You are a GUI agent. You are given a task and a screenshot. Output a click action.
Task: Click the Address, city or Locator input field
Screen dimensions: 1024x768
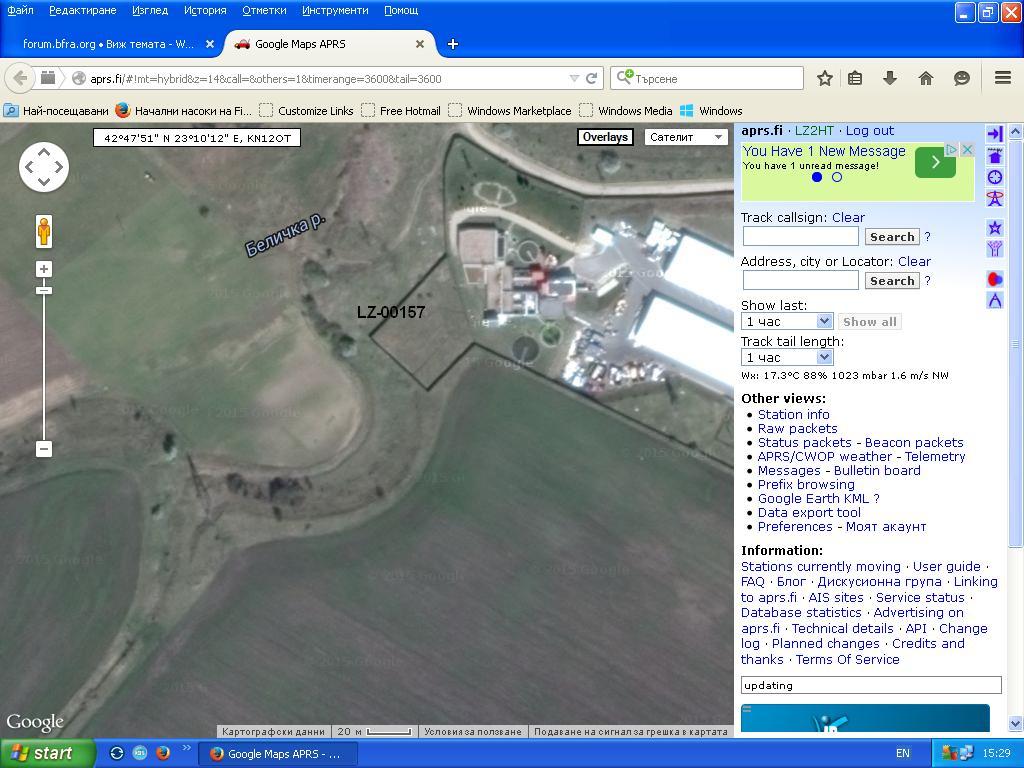pos(800,281)
